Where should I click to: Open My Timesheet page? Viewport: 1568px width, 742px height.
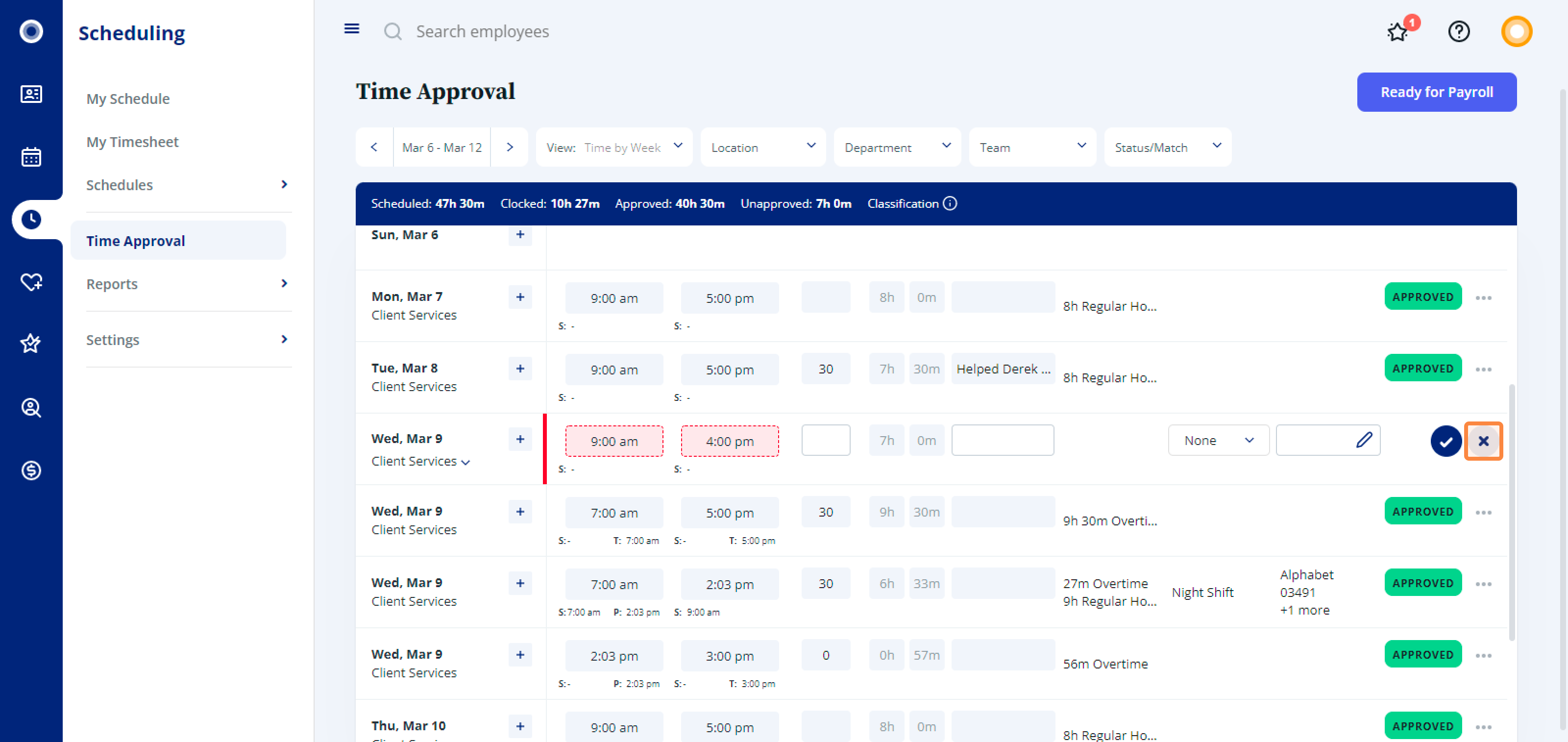click(132, 142)
